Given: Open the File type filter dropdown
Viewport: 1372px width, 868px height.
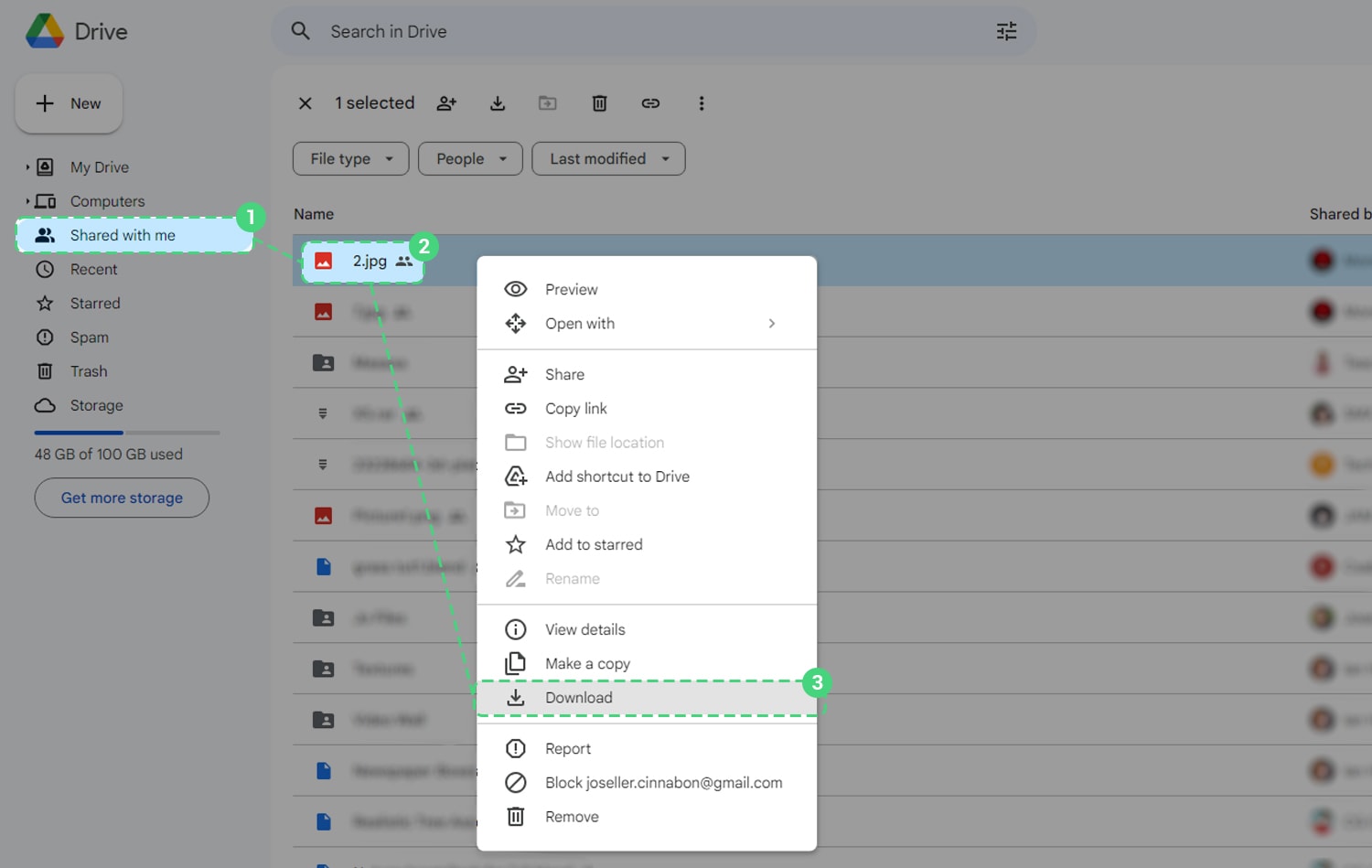Looking at the screenshot, I should pos(350,158).
